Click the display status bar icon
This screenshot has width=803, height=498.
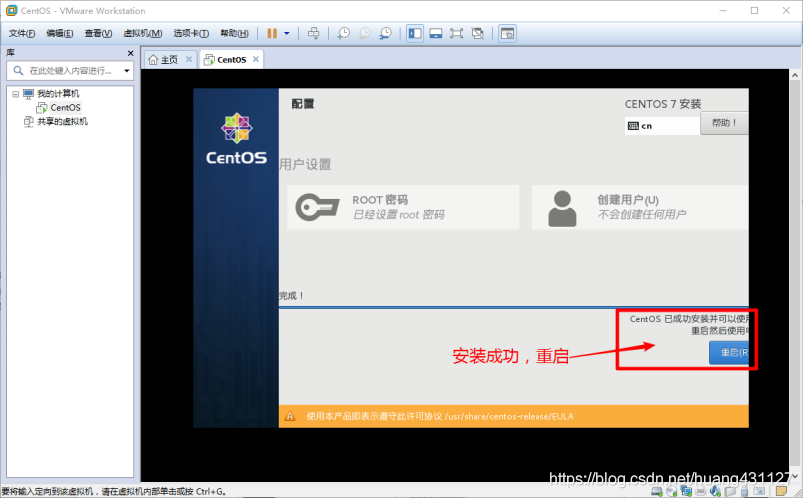pos(759,491)
